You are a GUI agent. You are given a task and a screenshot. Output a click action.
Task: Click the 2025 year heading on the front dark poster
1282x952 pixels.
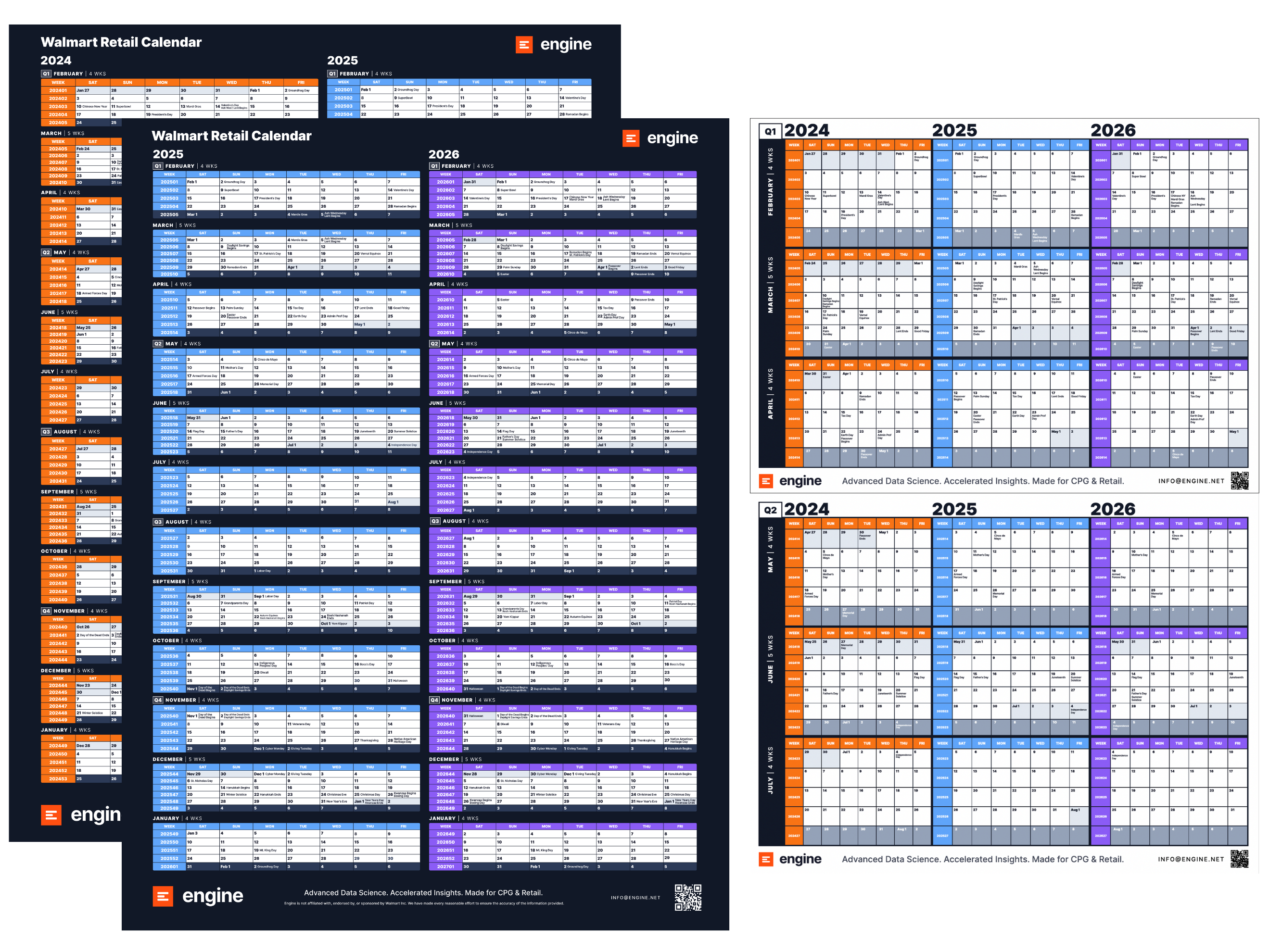point(168,154)
